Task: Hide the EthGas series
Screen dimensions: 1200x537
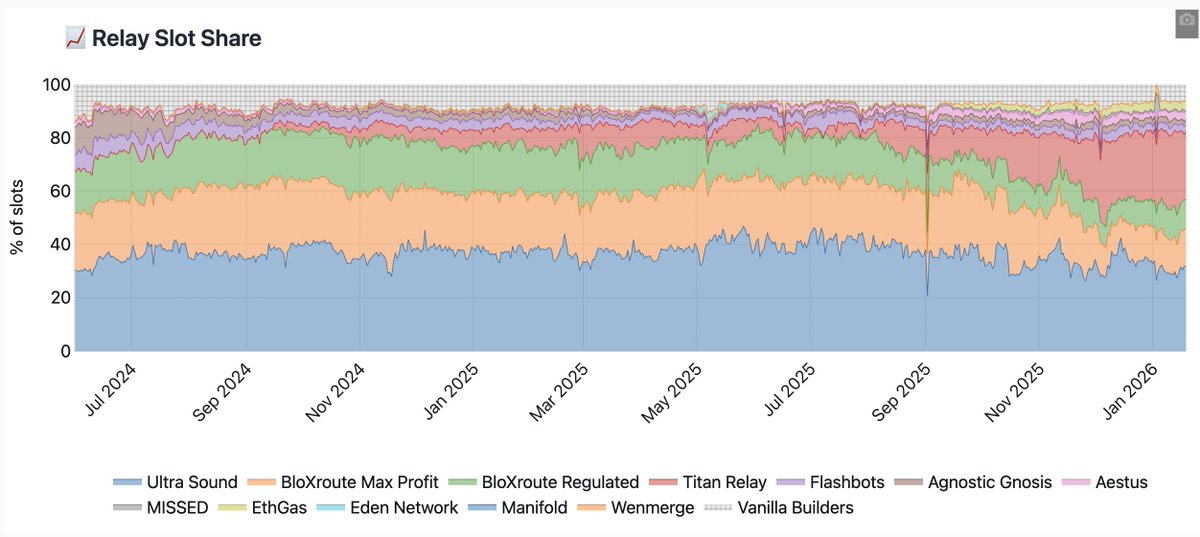Action: [265, 507]
